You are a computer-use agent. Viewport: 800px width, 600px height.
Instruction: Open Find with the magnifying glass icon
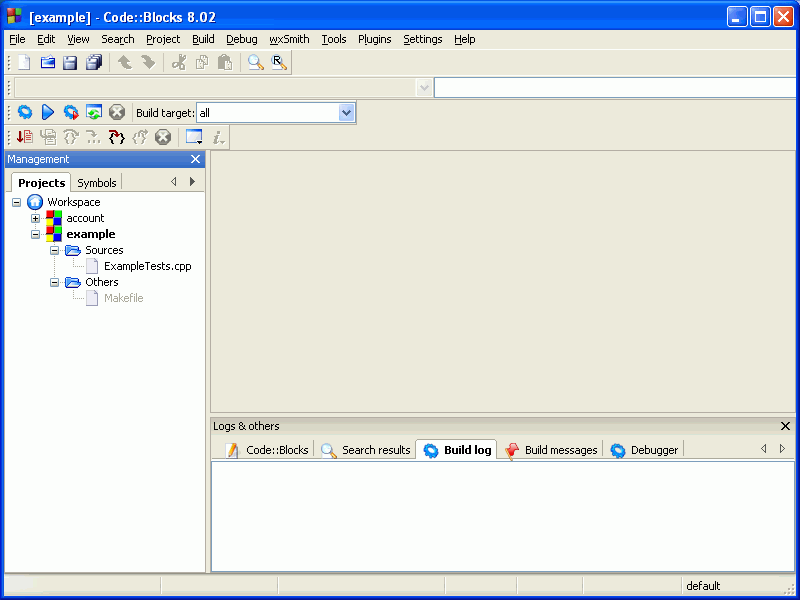[x=256, y=61]
